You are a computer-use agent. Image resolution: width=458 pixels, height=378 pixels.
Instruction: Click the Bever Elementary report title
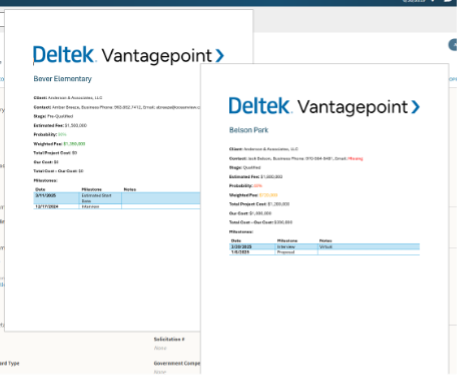click(62, 79)
